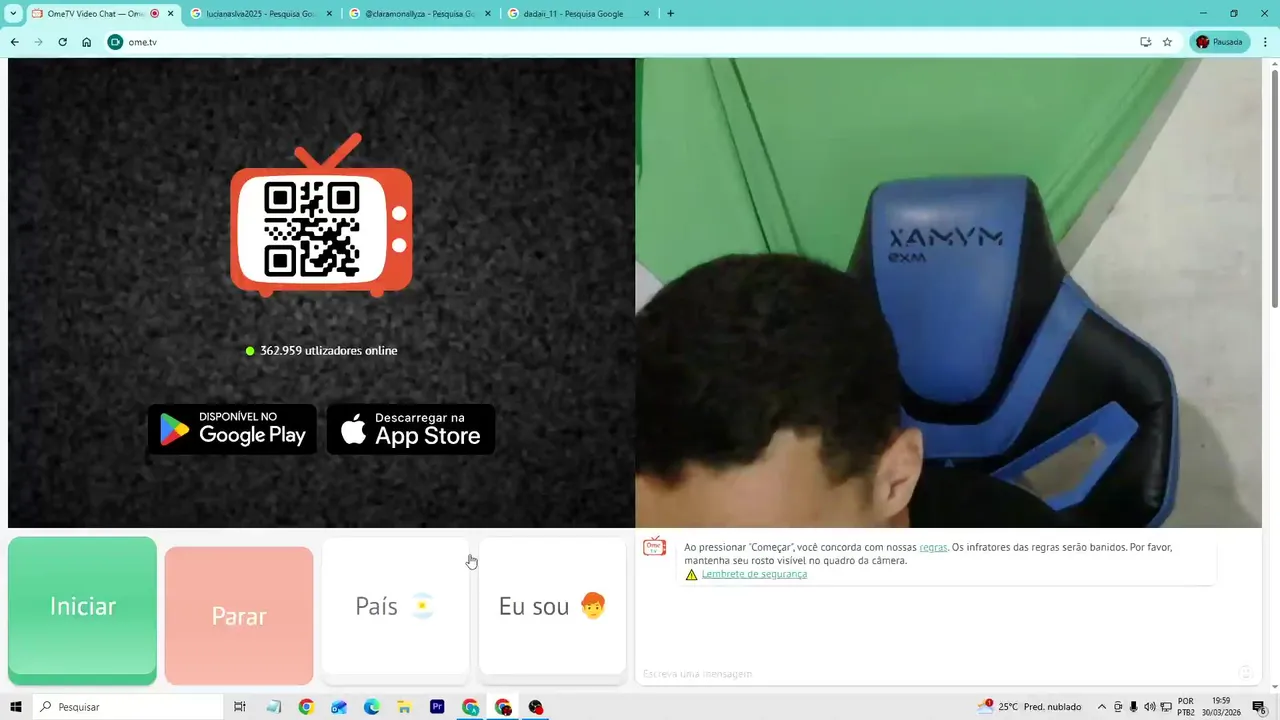Click the install app icon in address bar
Image resolution: width=1280 pixels, height=720 pixels.
1145,42
